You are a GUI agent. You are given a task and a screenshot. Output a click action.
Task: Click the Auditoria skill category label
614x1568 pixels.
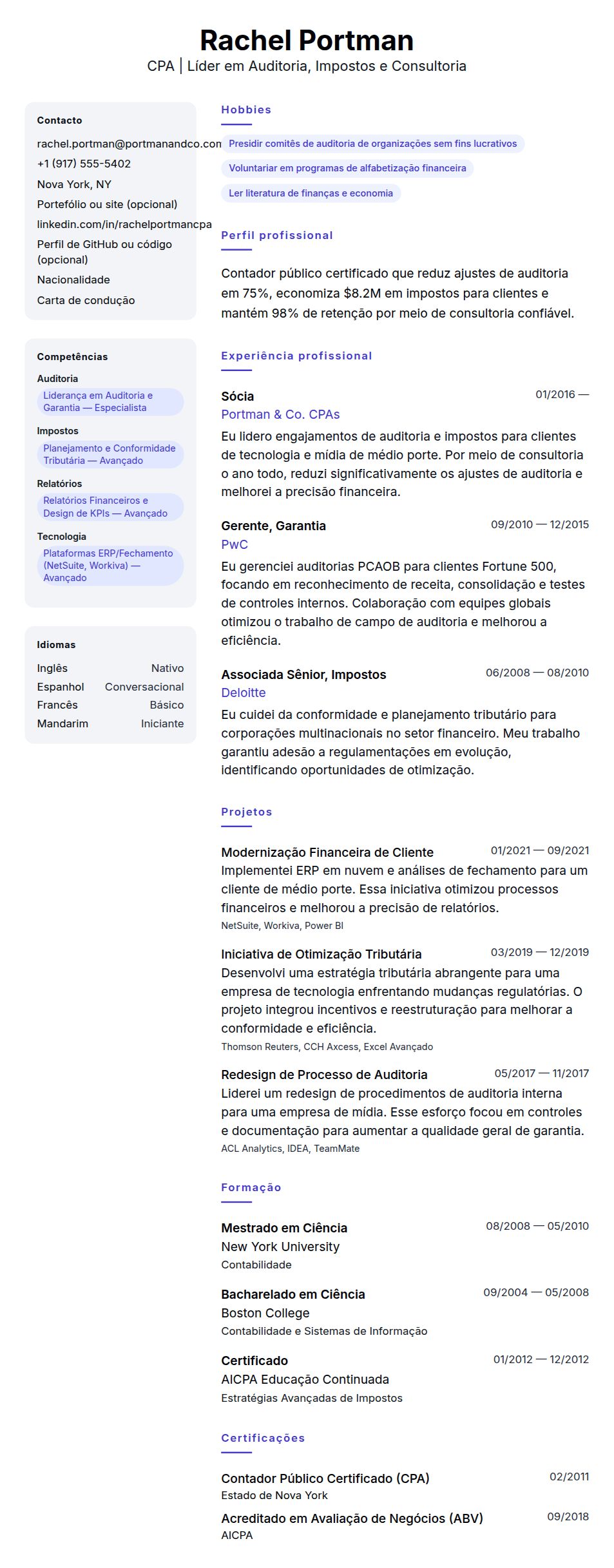(57, 379)
